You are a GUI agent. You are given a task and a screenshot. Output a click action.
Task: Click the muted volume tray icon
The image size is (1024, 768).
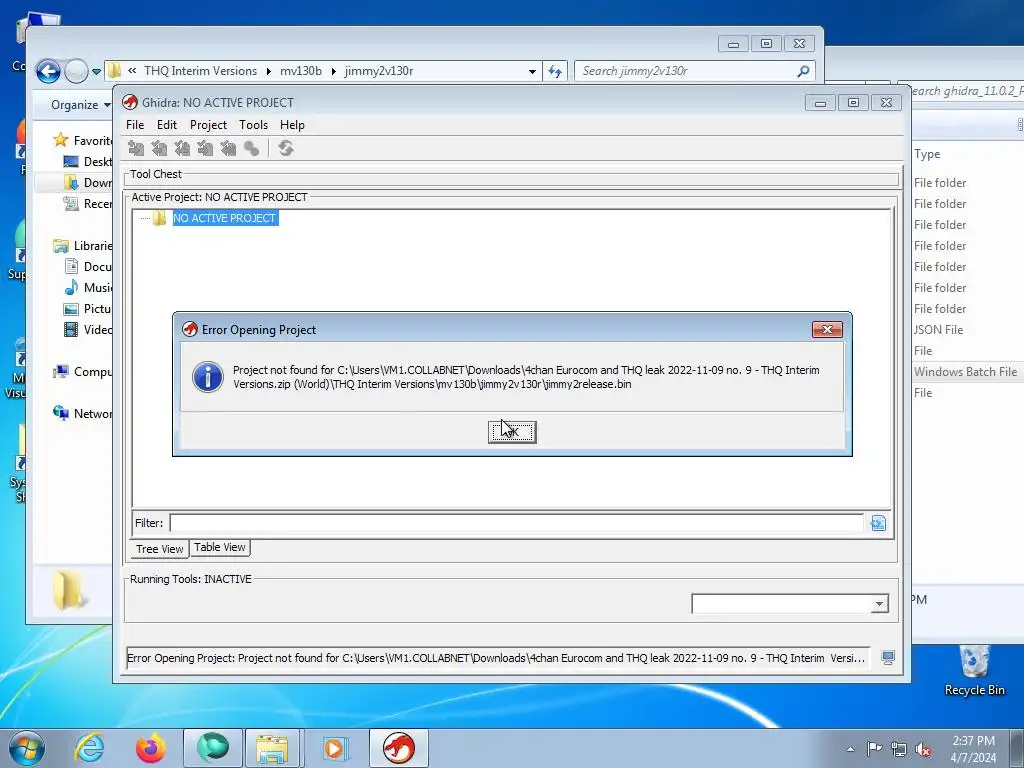tap(923, 749)
